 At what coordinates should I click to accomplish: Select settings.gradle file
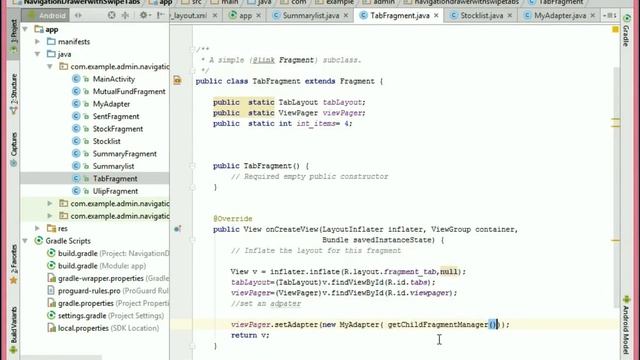[x=105, y=316]
